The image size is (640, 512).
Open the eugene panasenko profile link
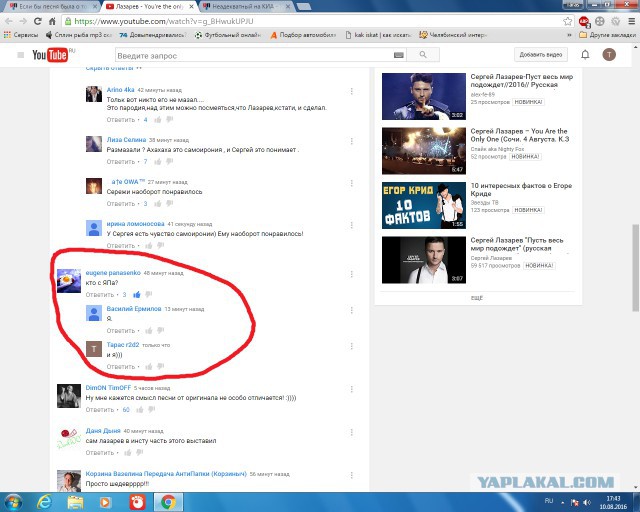coord(113,273)
